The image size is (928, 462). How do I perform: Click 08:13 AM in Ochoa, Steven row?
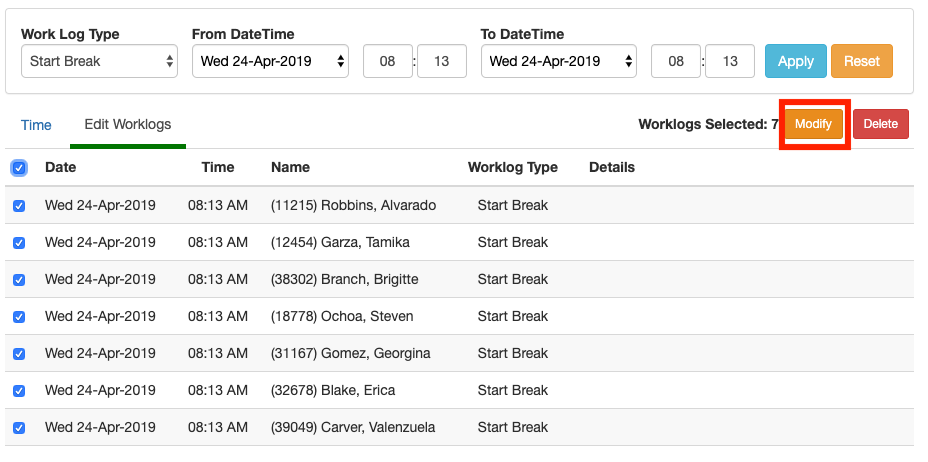218,316
